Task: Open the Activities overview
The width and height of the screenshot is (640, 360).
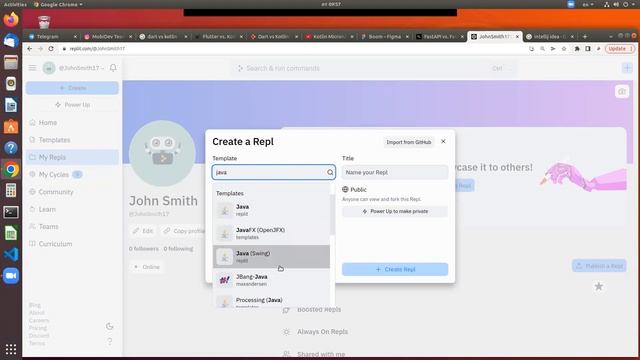Action: 15,4
